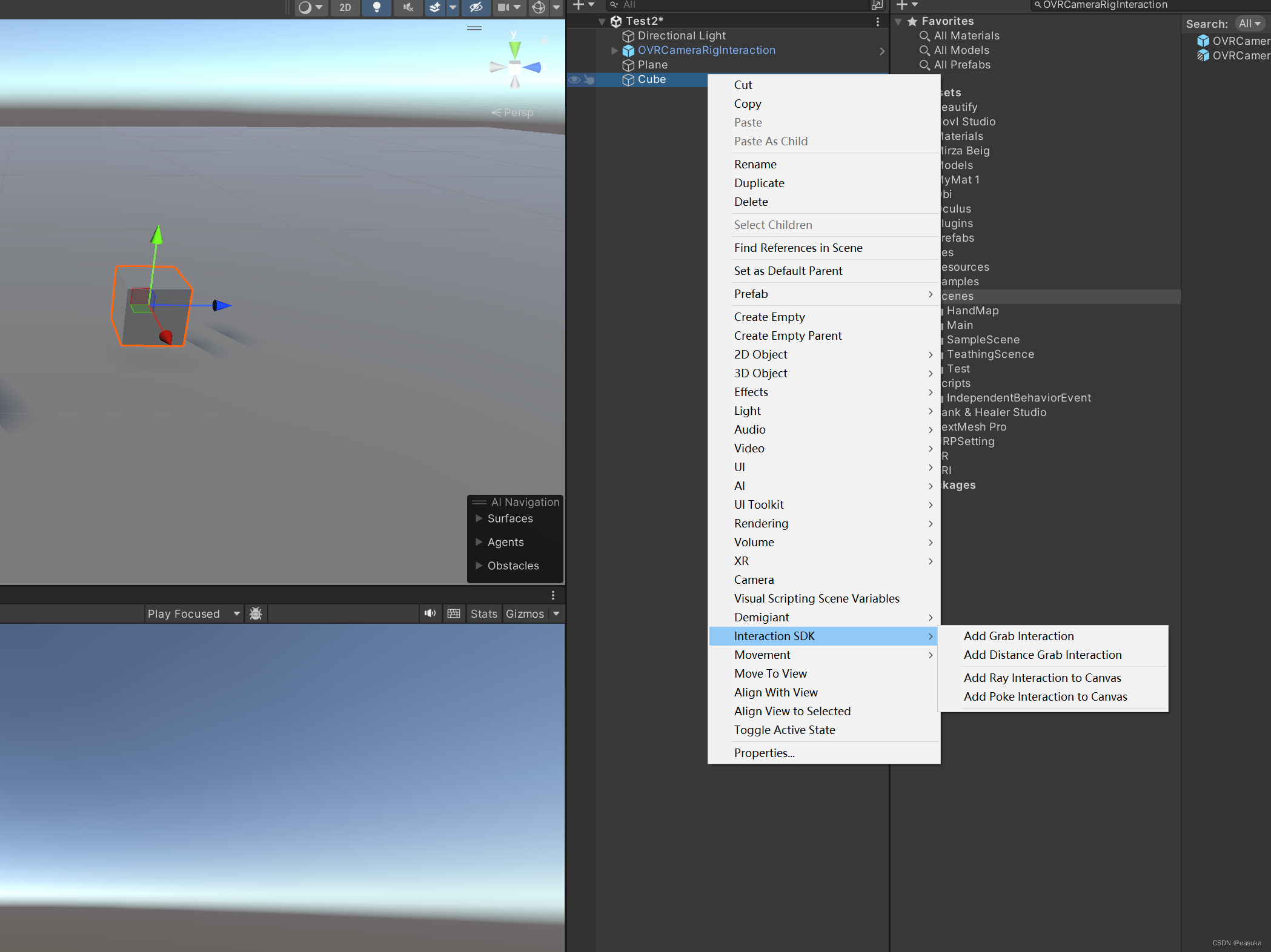
Task: Open the camera settings overlay
Action: (x=505, y=8)
